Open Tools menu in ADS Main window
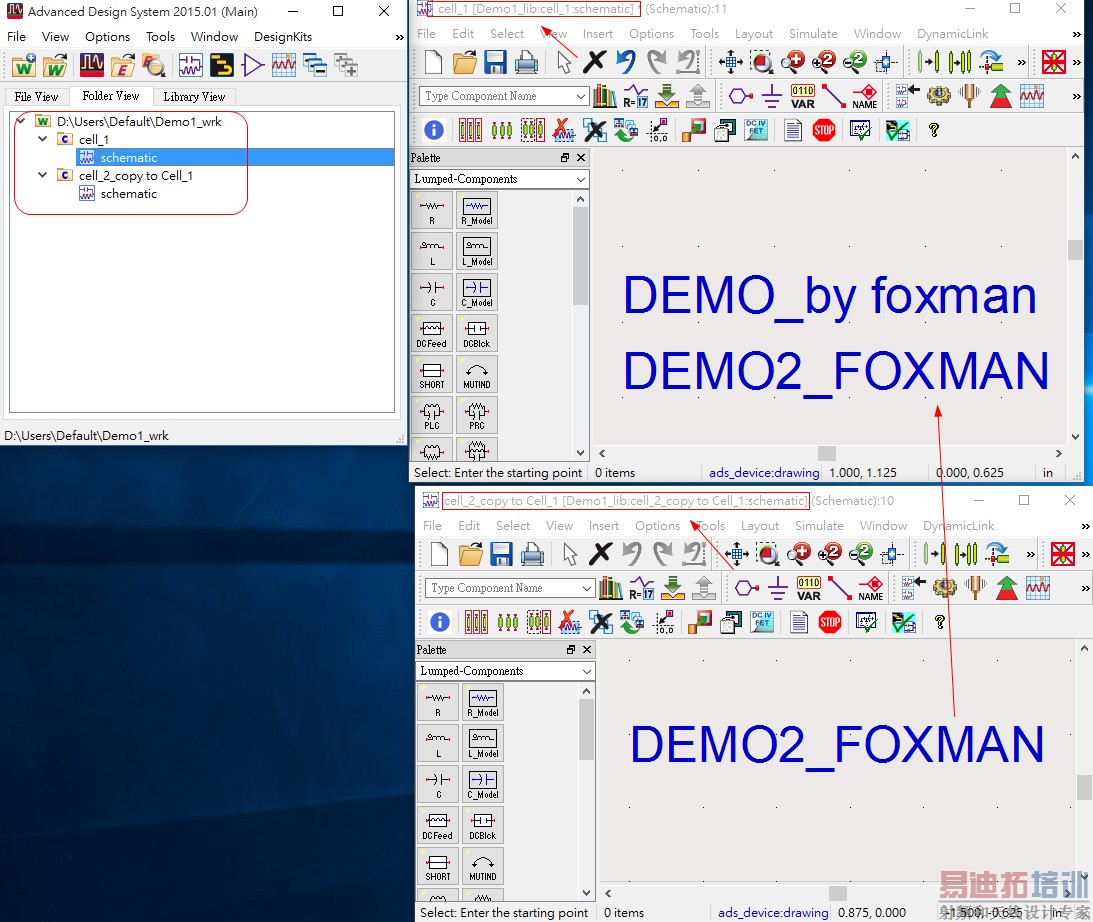The image size is (1093, 922). pos(160,36)
